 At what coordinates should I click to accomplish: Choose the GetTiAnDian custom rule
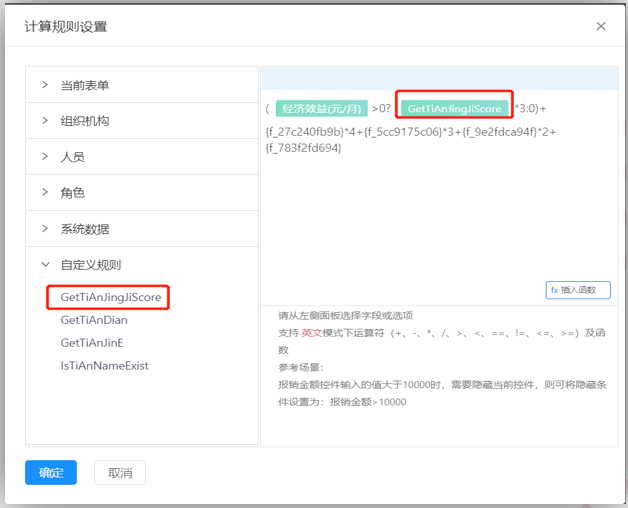94,320
